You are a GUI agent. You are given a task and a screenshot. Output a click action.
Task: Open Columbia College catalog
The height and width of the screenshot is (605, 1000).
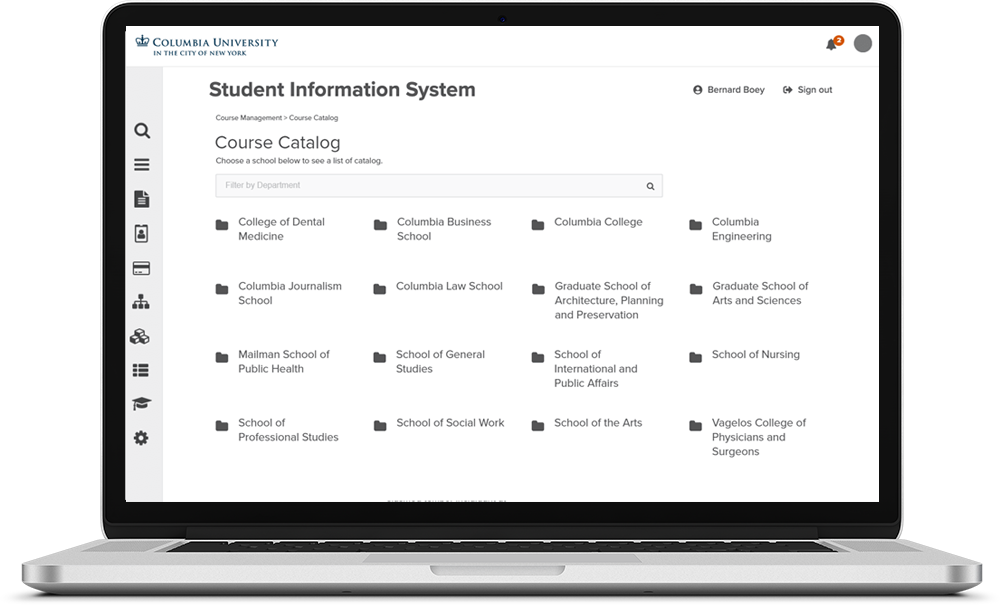pos(598,222)
